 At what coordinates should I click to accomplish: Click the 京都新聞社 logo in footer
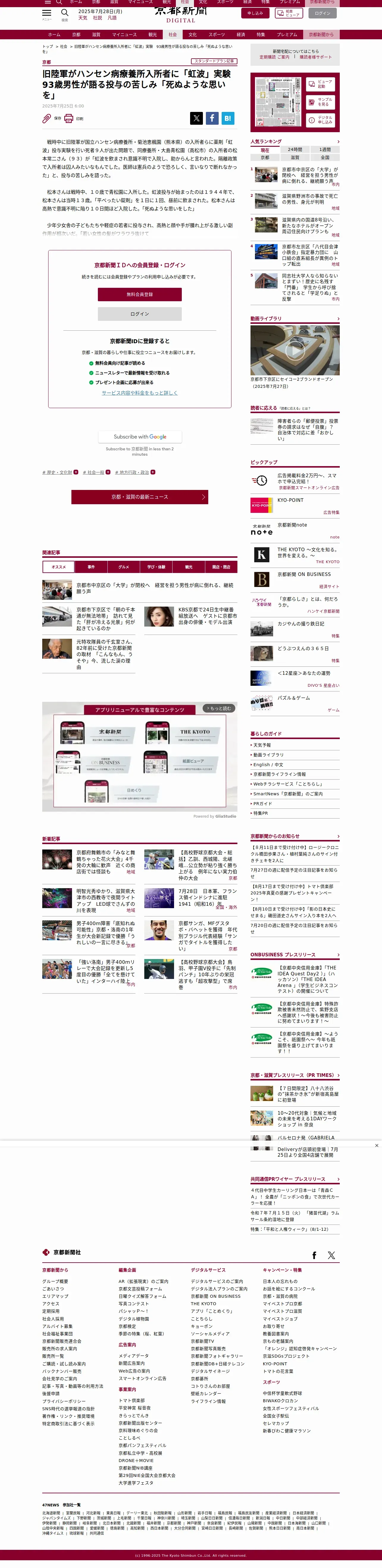(x=62, y=1252)
